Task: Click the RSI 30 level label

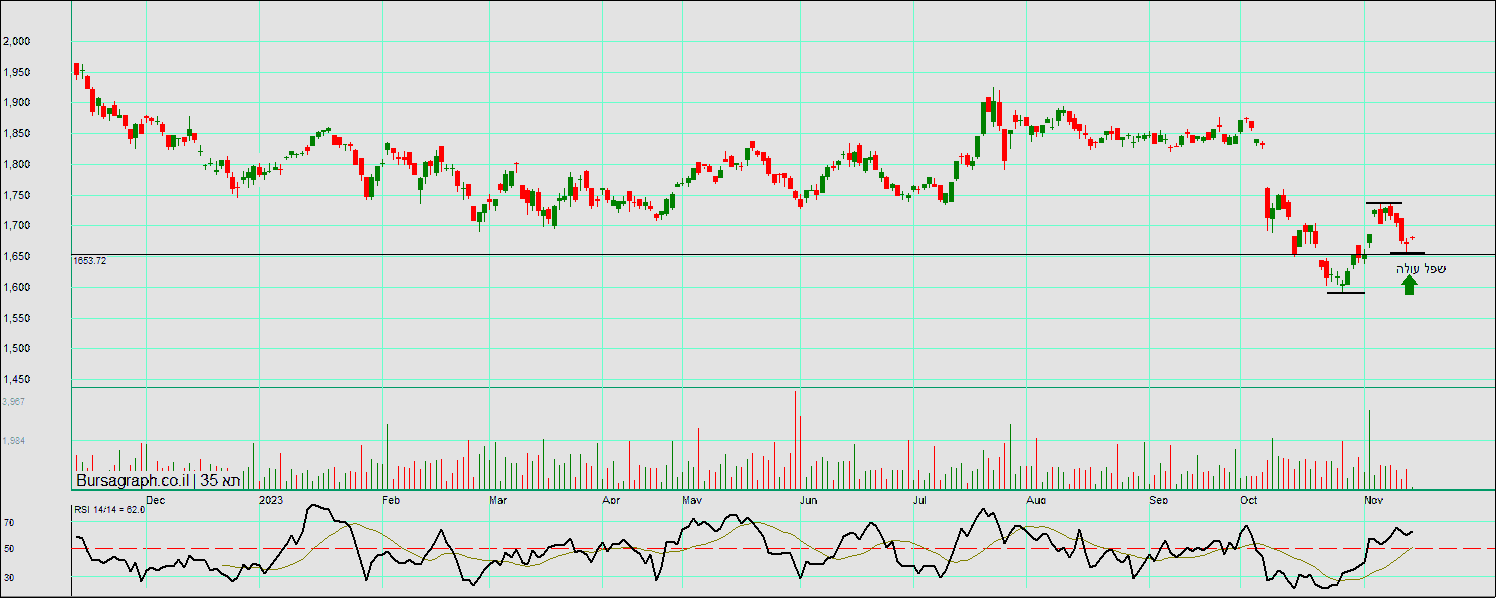Action: click(9, 577)
